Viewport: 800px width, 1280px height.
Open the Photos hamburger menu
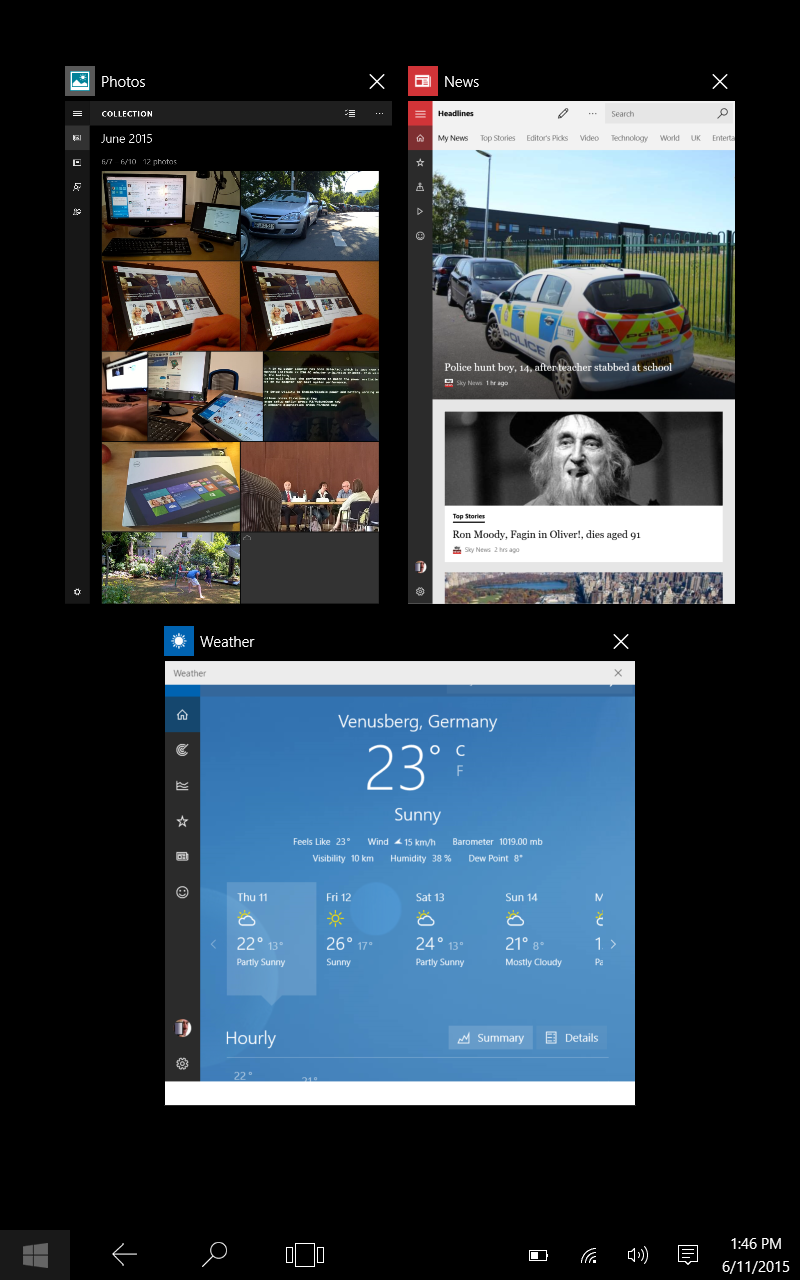pos(77,114)
